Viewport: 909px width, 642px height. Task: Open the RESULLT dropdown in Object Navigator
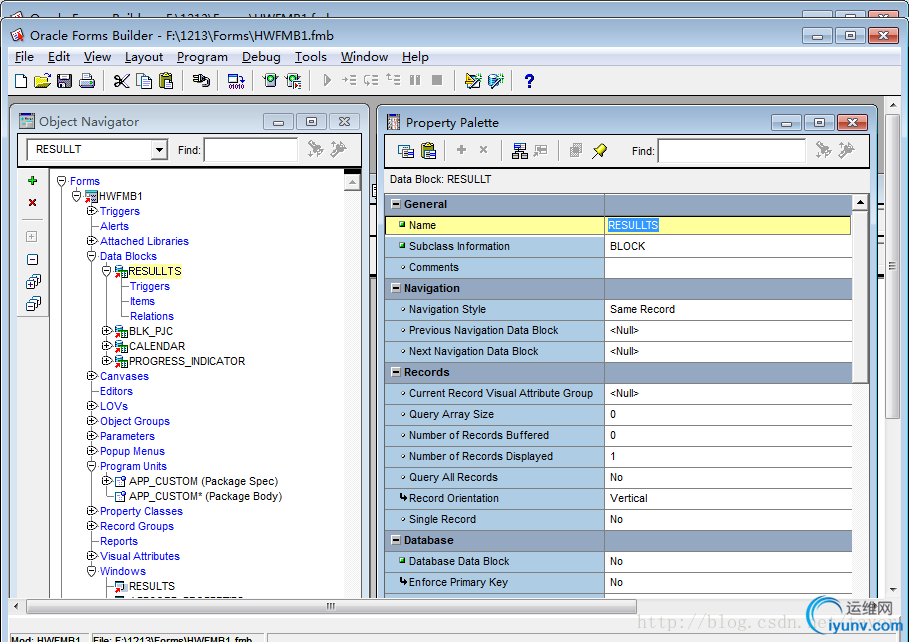(x=159, y=150)
